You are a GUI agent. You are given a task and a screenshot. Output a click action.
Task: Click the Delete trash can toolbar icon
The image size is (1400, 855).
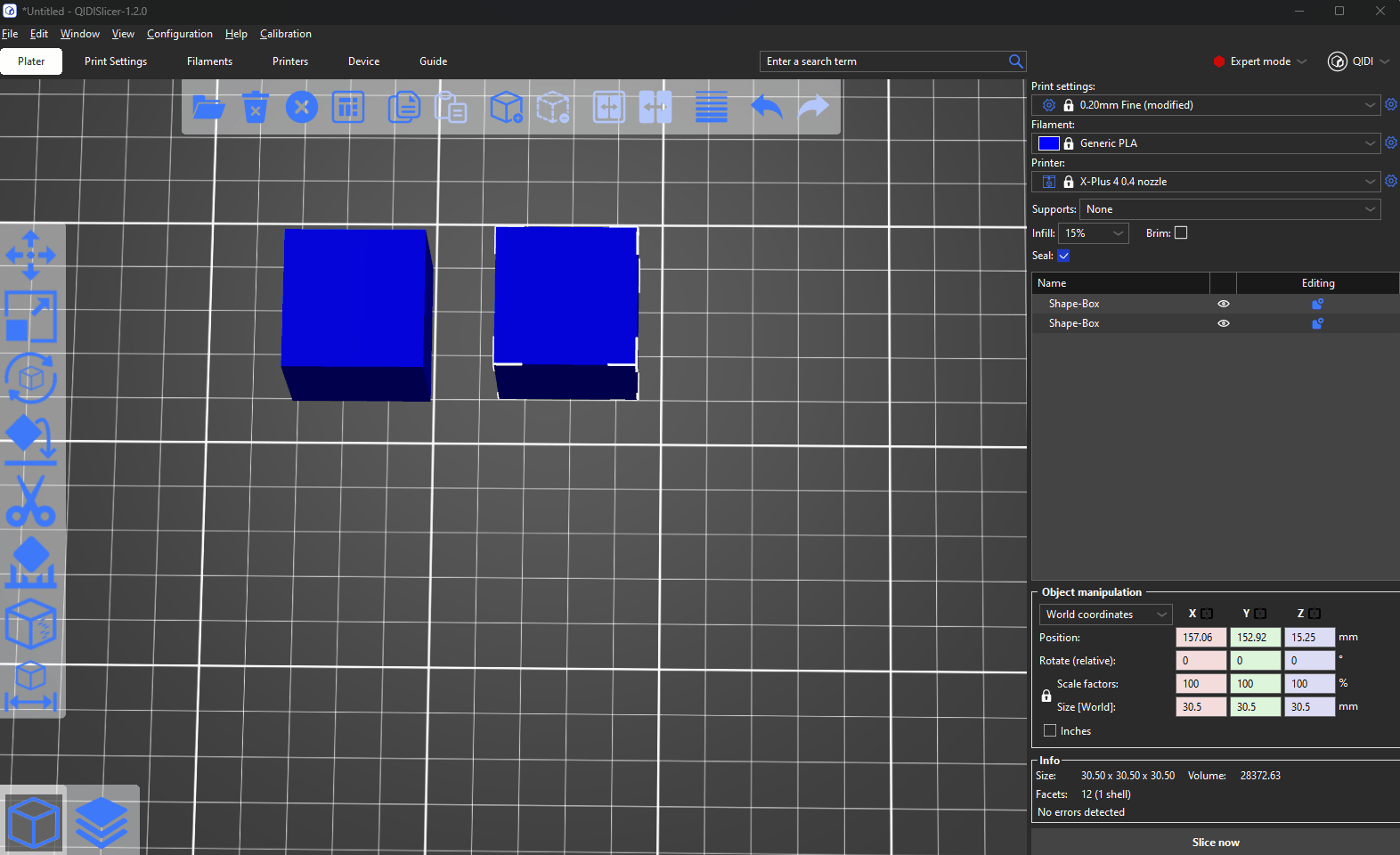tap(256, 108)
